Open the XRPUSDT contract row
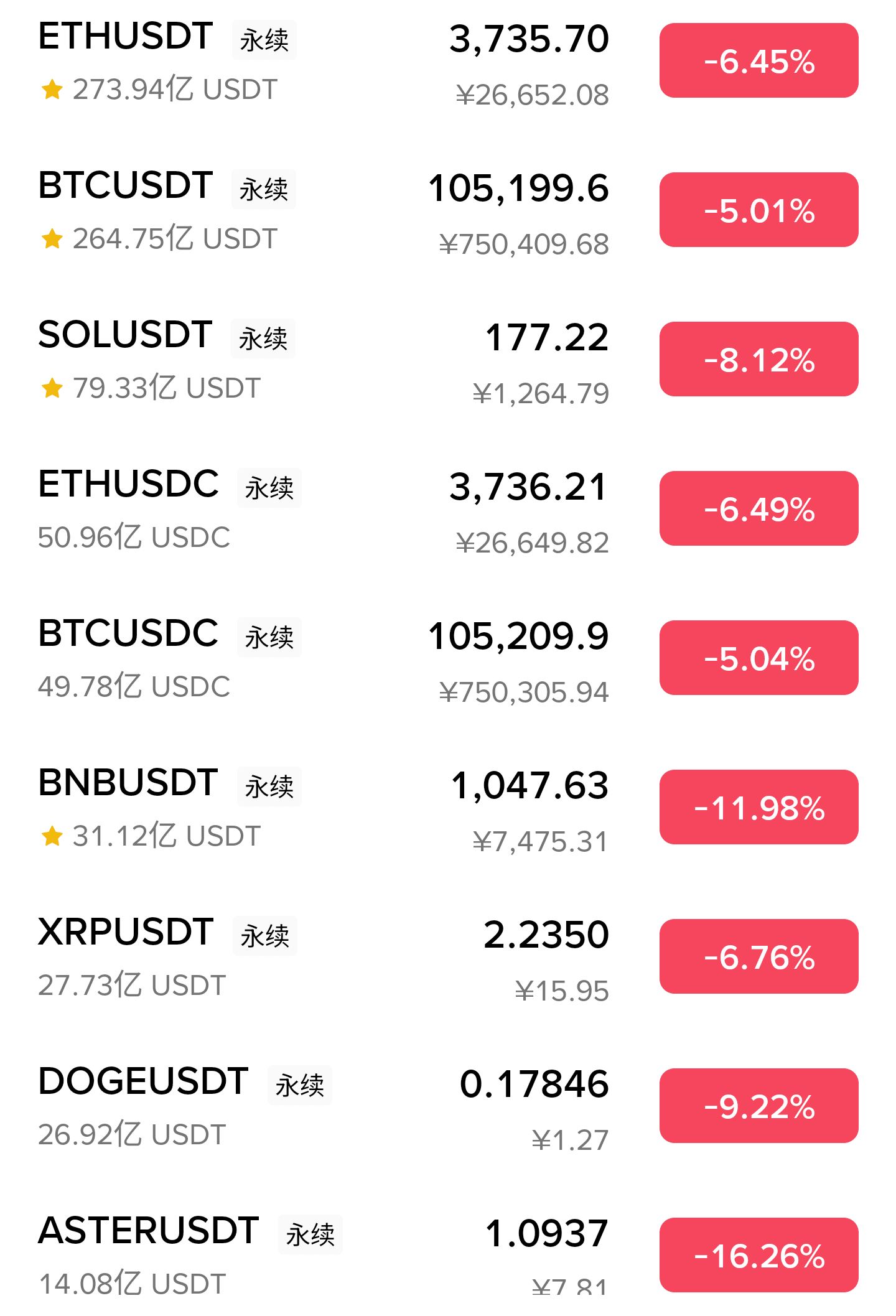896x1316 pixels. pos(126,932)
